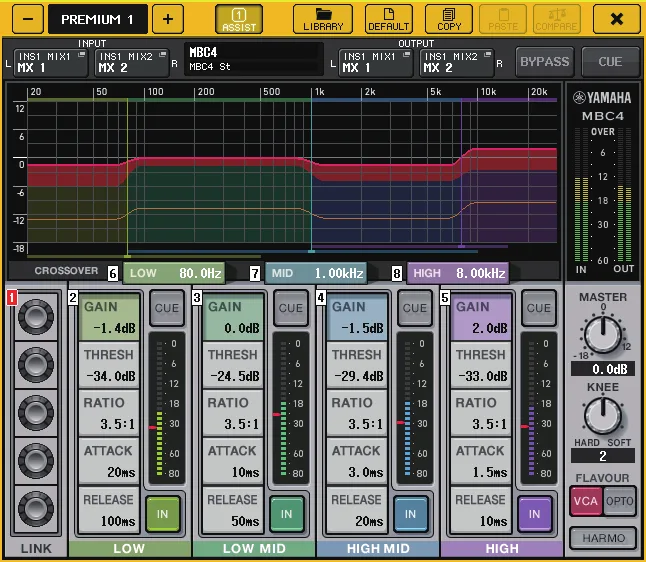Click the knee value 2 display
This screenshot has width=646, height=562.
coord(603,456)
